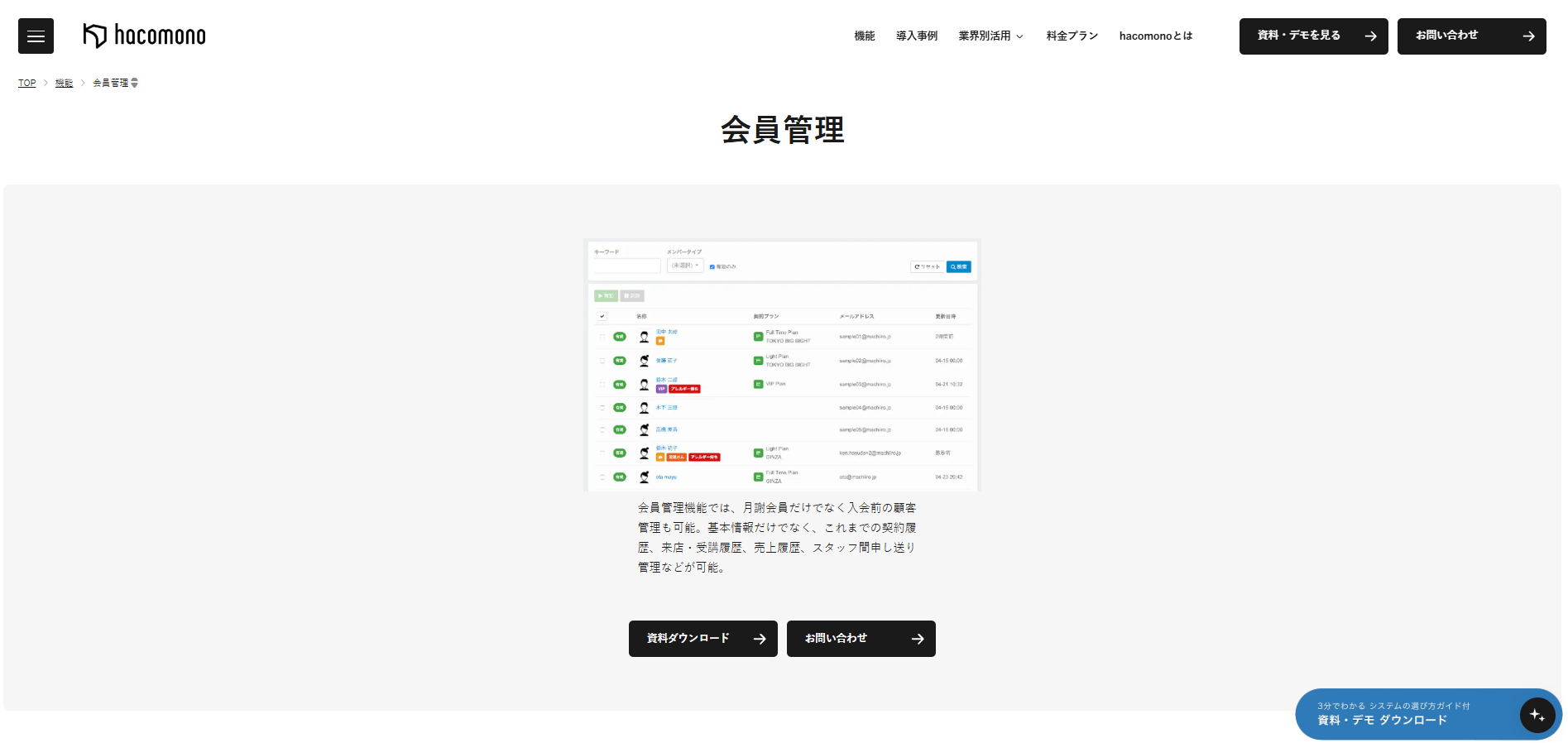Screen dimensions: 1568x743
Task: Toggle select-all checkbox in member table
Action: coord(602,316)
